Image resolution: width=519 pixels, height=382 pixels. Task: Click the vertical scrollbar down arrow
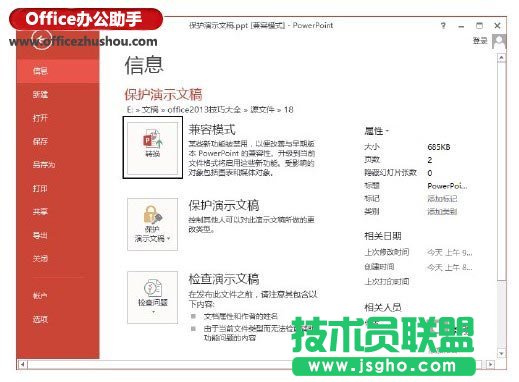pyautogui.click(x=501, y=353)
